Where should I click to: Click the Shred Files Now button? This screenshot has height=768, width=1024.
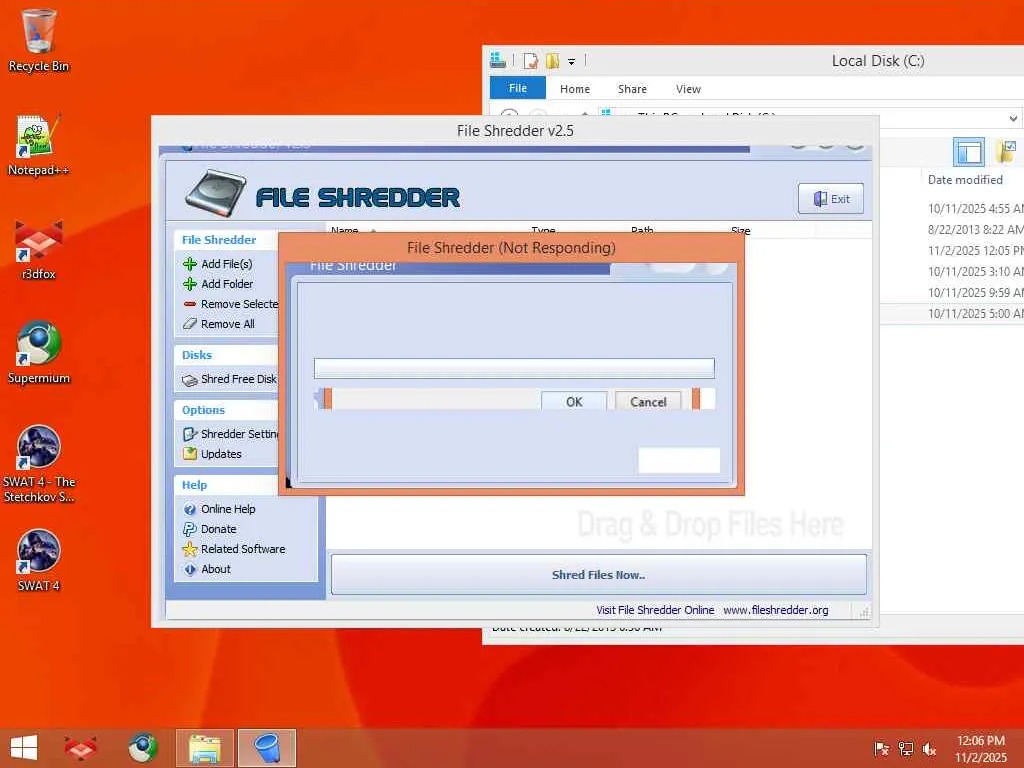pos(598,575)
